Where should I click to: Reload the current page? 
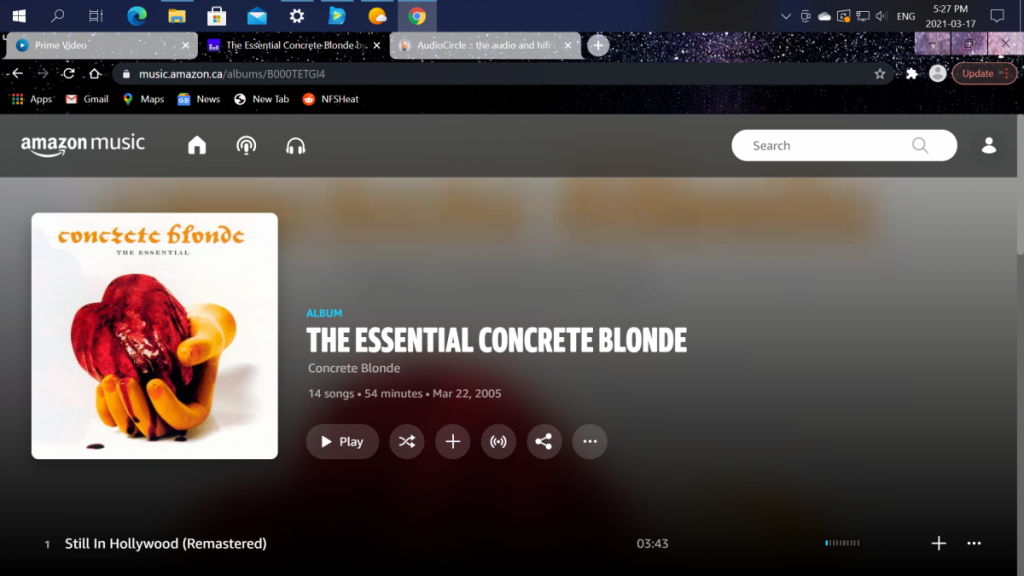click(x=69, y=73)
